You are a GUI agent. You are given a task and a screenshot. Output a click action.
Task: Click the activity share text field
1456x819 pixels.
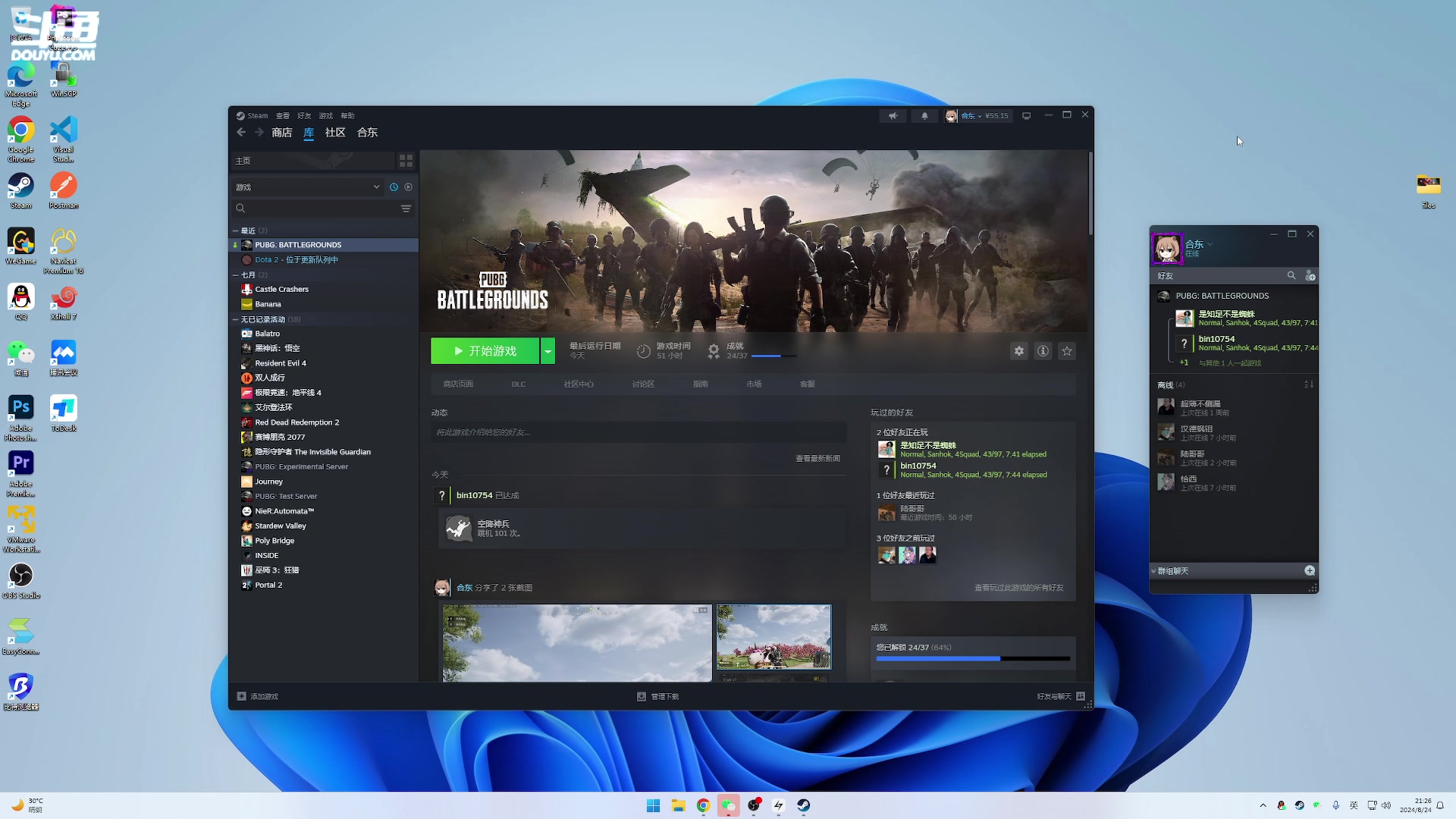click(x=639, y=432)
